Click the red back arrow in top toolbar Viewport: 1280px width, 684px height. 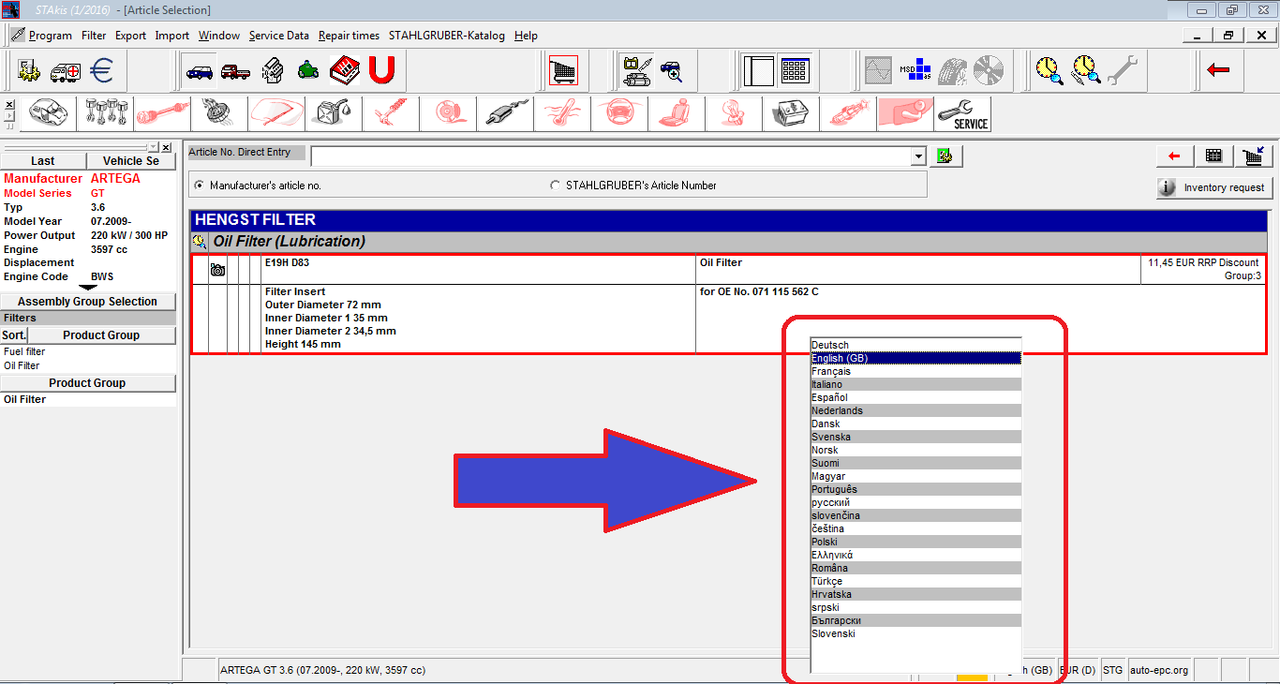click(x=1218, y=71)
